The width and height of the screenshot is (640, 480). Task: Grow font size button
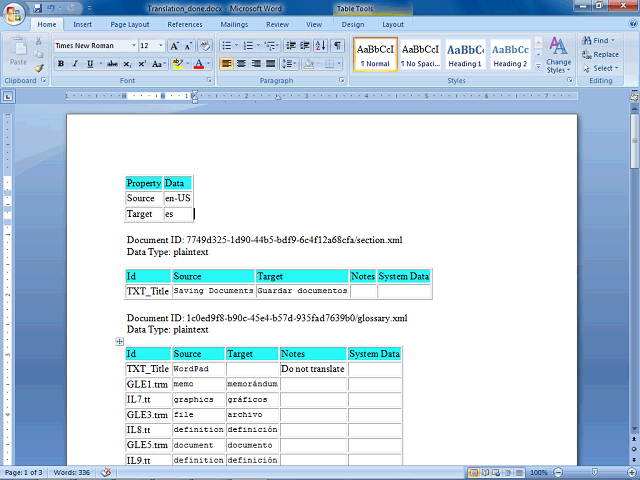click(174, 46)
